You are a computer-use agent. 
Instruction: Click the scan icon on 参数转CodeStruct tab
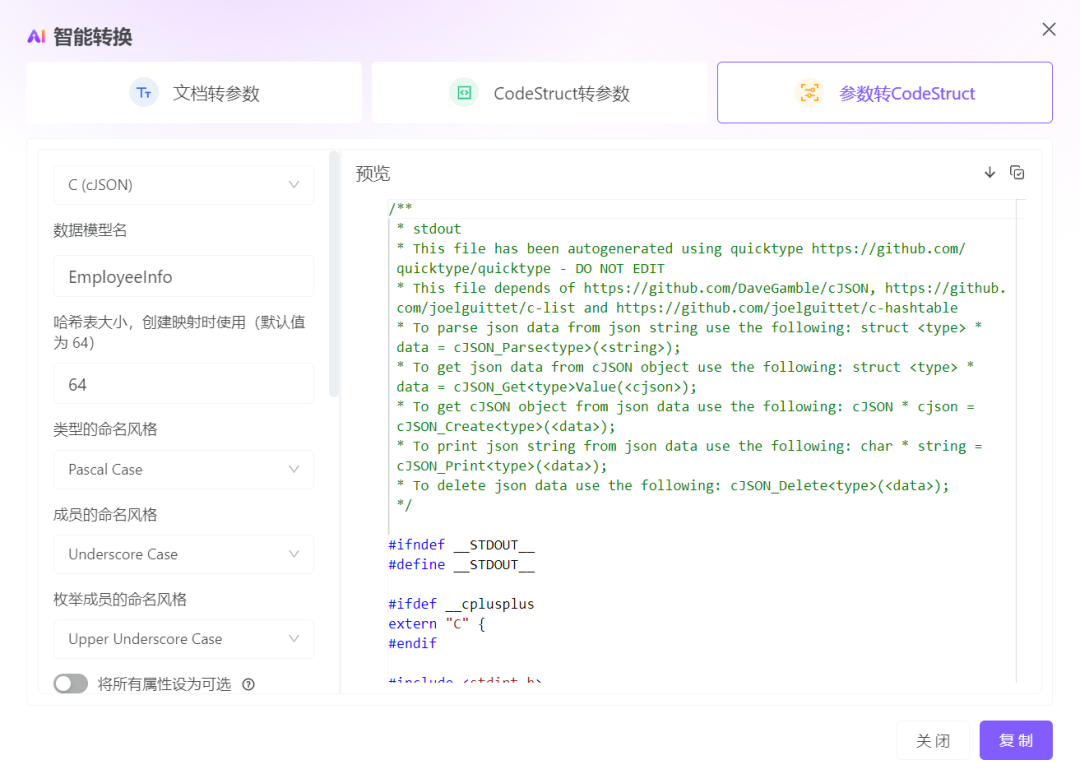(809, 92)
